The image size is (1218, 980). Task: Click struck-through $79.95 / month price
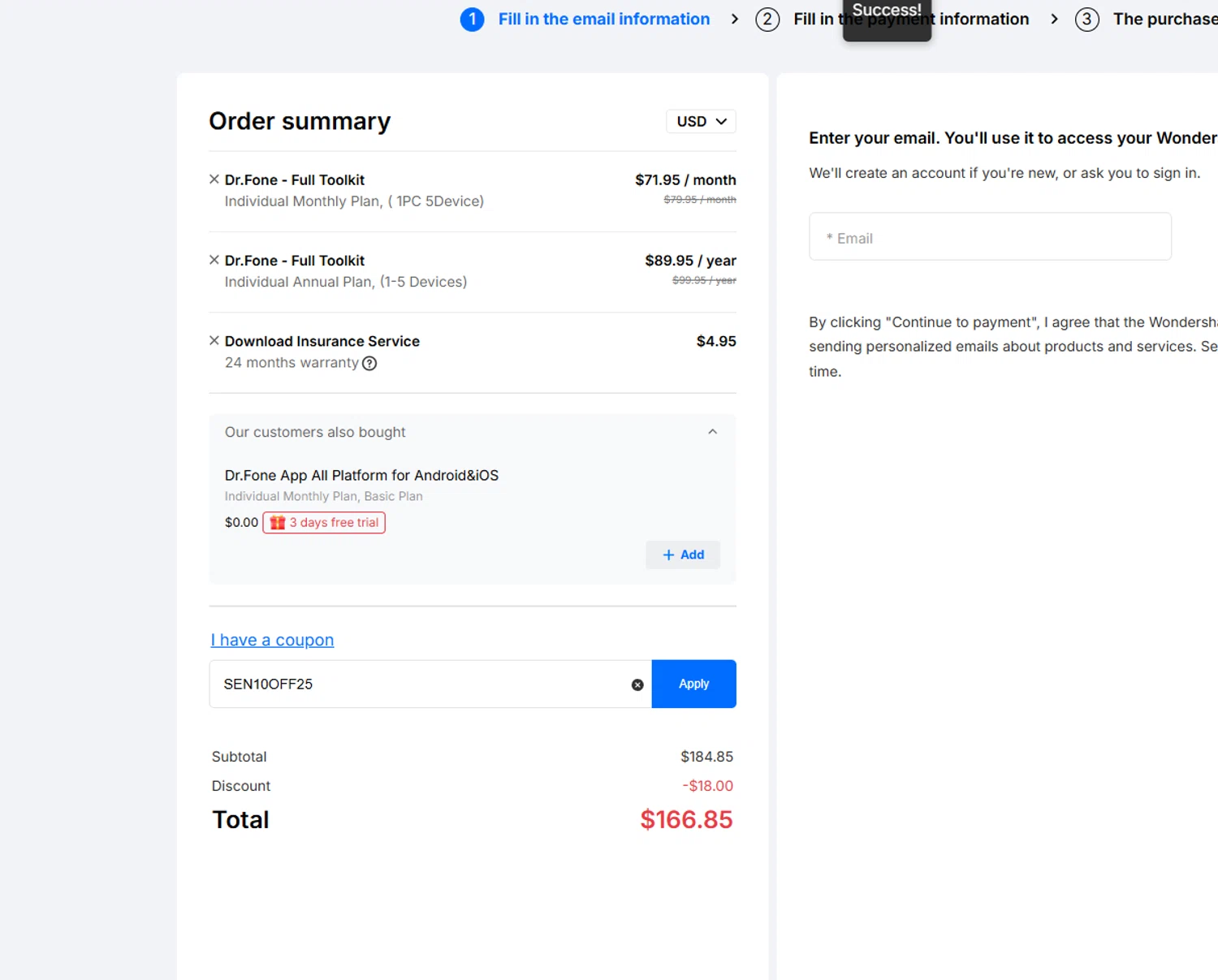point(700,200)
